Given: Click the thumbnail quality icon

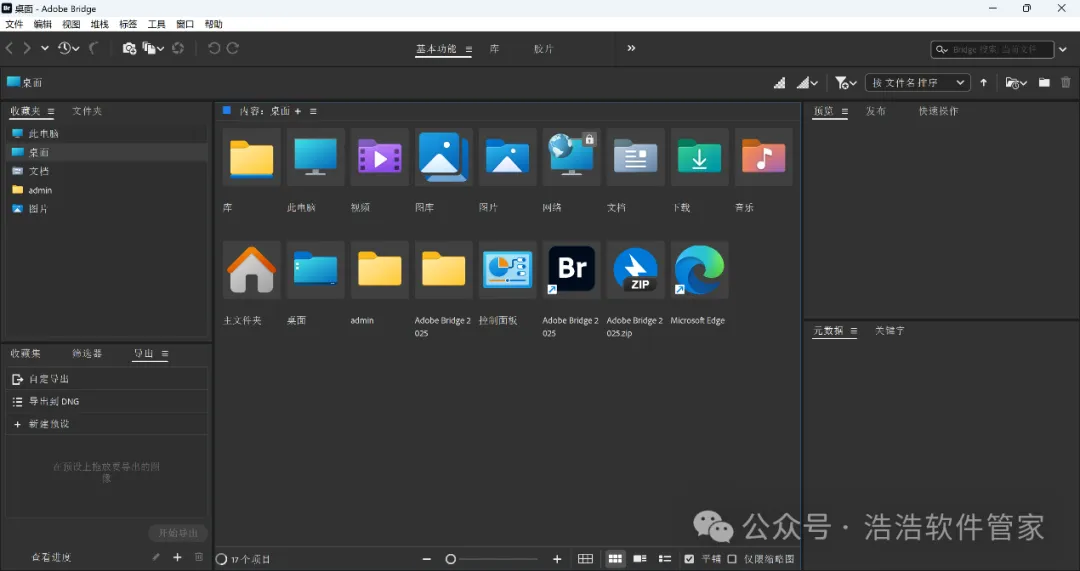Looking at the screenshot, I should (x=779, y=83).
